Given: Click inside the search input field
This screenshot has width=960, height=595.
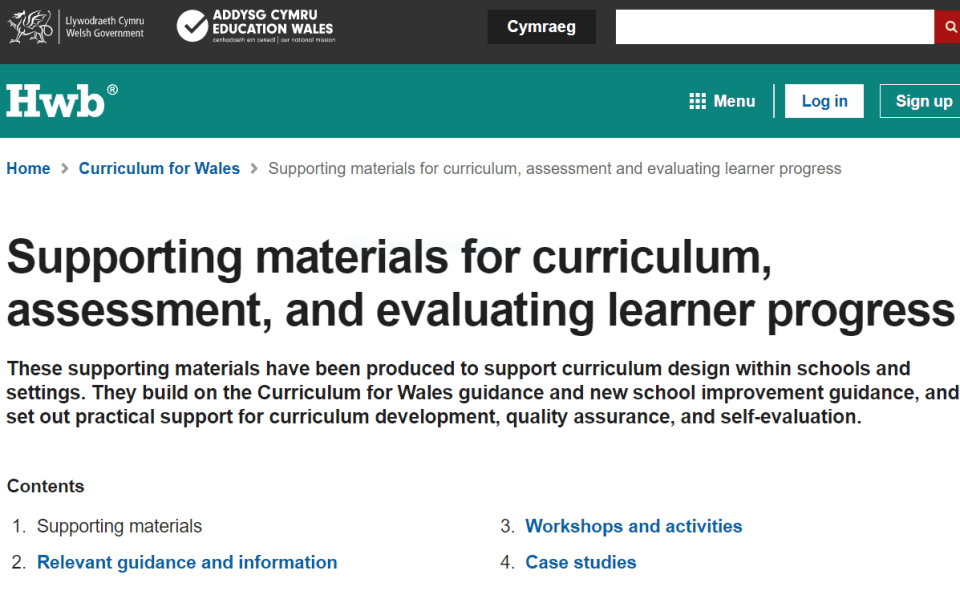Looking at the screenshot, I should click(777, 27).
